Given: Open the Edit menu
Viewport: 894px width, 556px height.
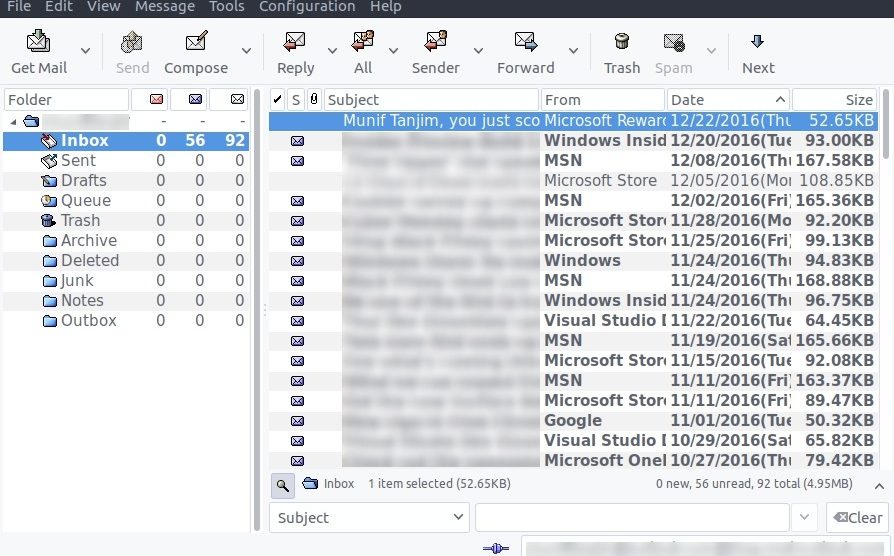Looking at the screenshot, I should [x=59, y=6].
